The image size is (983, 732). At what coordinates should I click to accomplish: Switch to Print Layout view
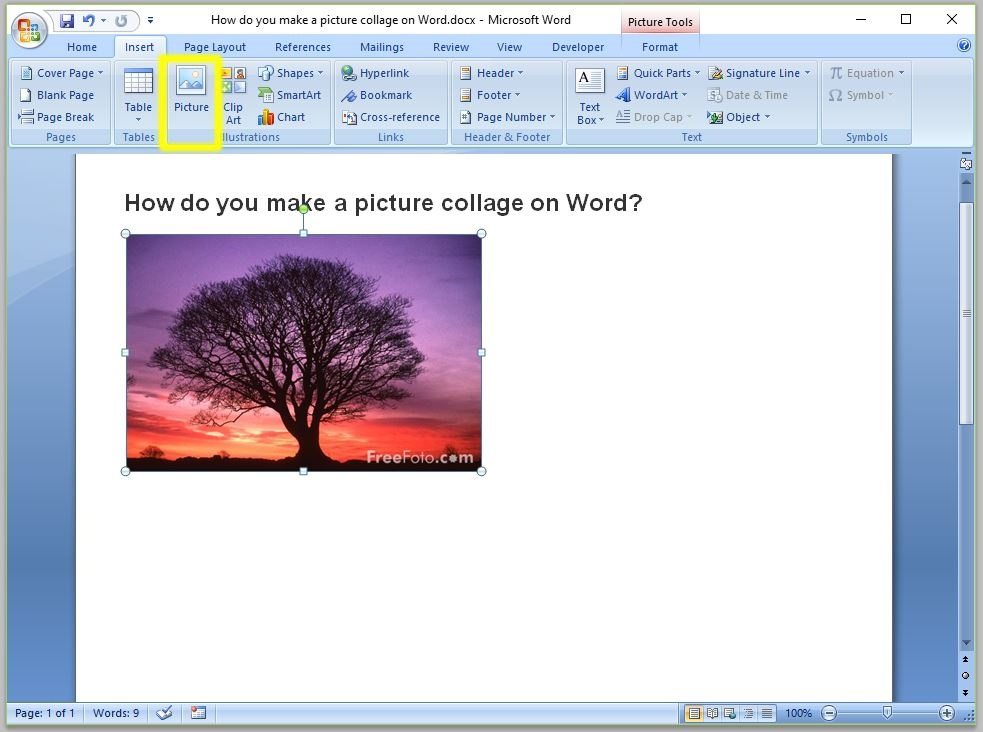coord(694,713)
